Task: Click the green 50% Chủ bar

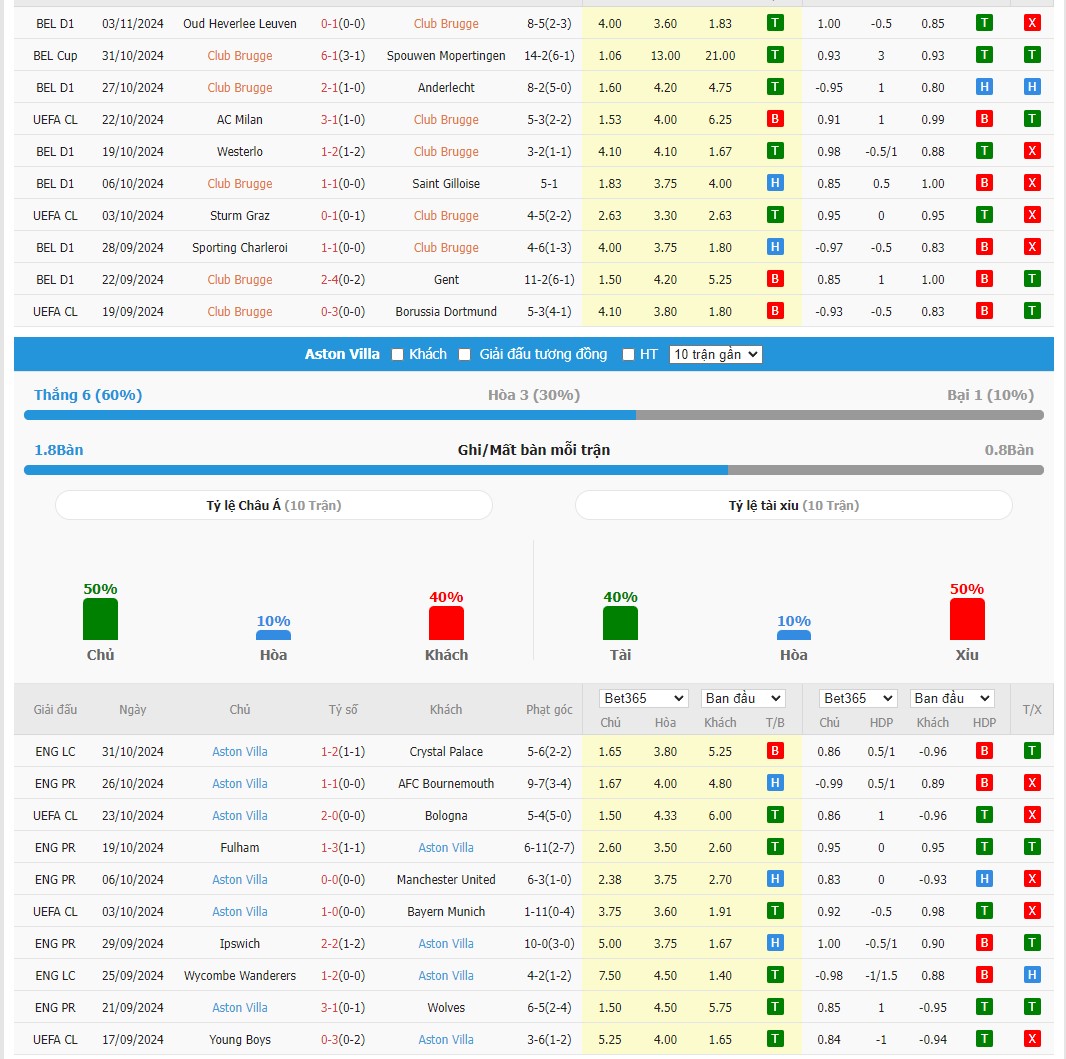Action: [x=101, y=619]
